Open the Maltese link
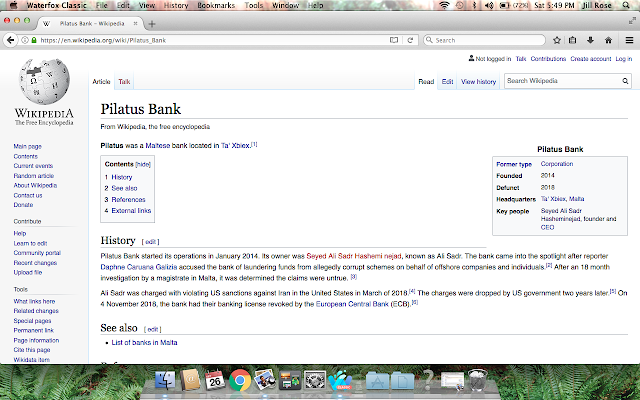This screenshot has width=640, height=400. pyautogui.click(x=158, y=145)
